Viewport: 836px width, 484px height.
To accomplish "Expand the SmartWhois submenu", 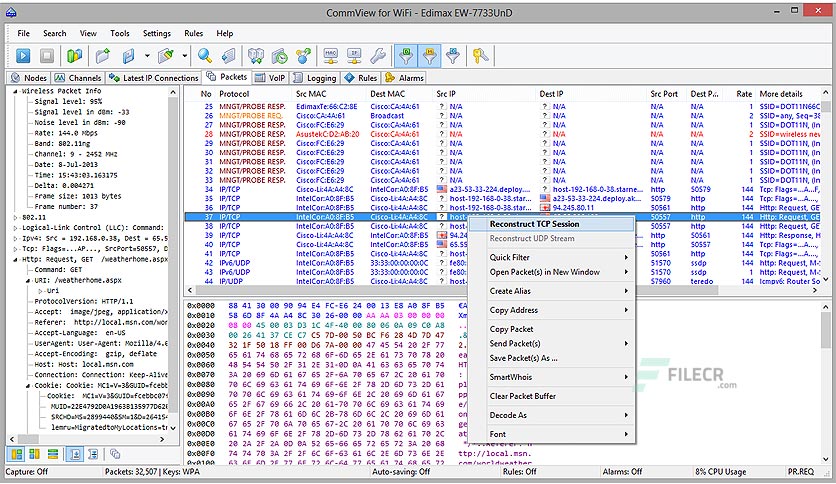I will tap(551, 377).
